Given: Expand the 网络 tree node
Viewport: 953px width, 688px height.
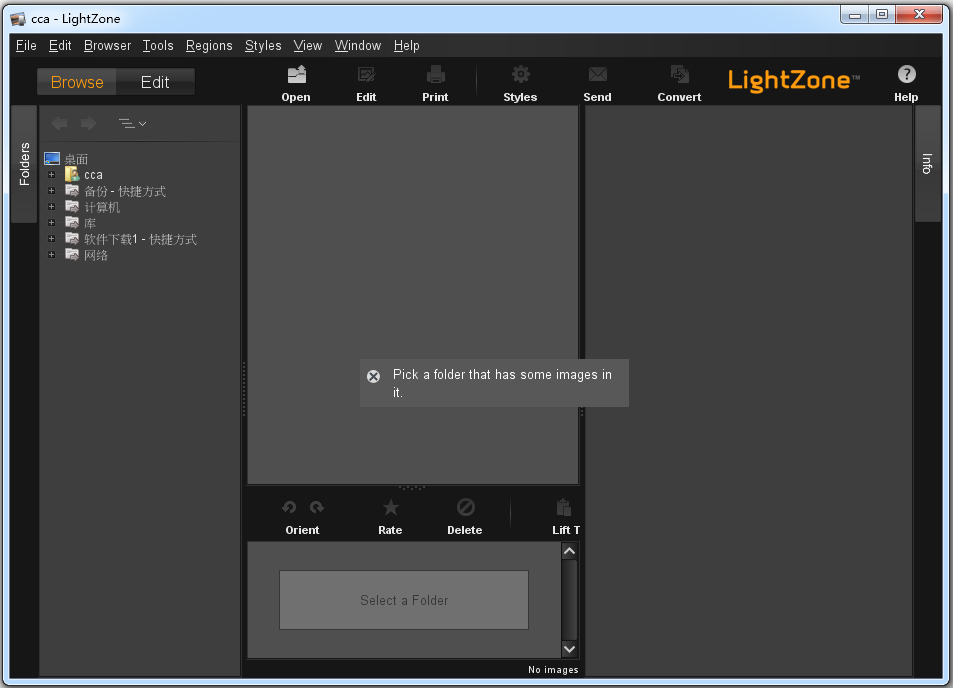Looking at the screenshot, I should coord(52,255).
